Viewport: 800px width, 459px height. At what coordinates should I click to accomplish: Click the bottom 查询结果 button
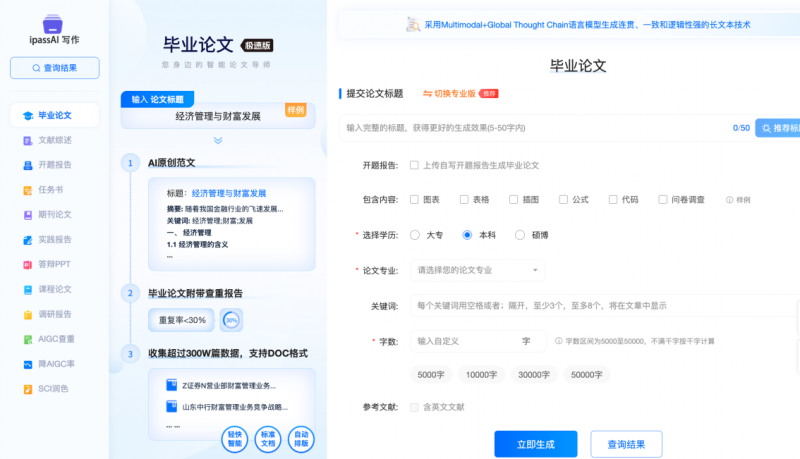(627, 444)
